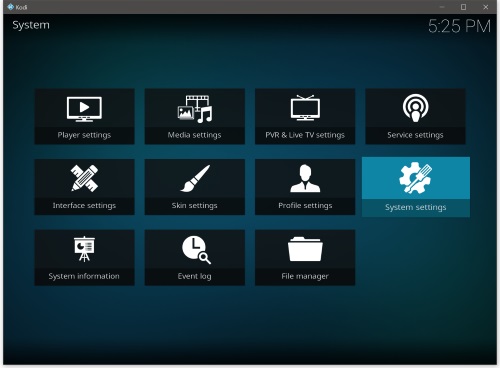Maximize the Kodi window

pyautogui.click(x=463, y=7)
